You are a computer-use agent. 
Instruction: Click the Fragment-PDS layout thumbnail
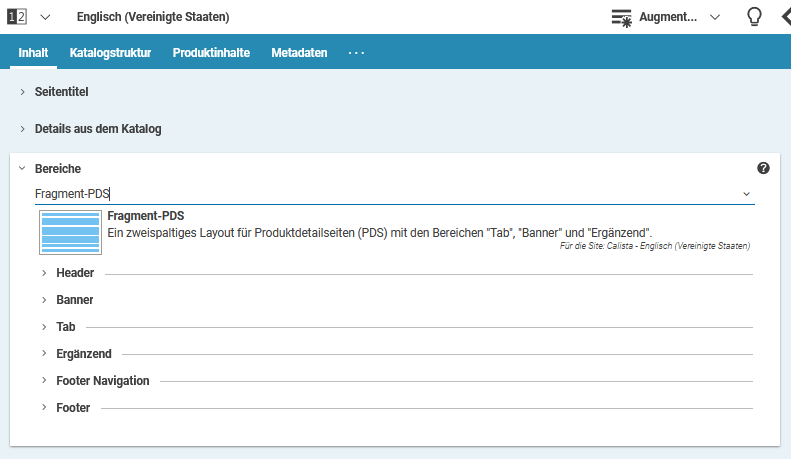pos(69,232)
